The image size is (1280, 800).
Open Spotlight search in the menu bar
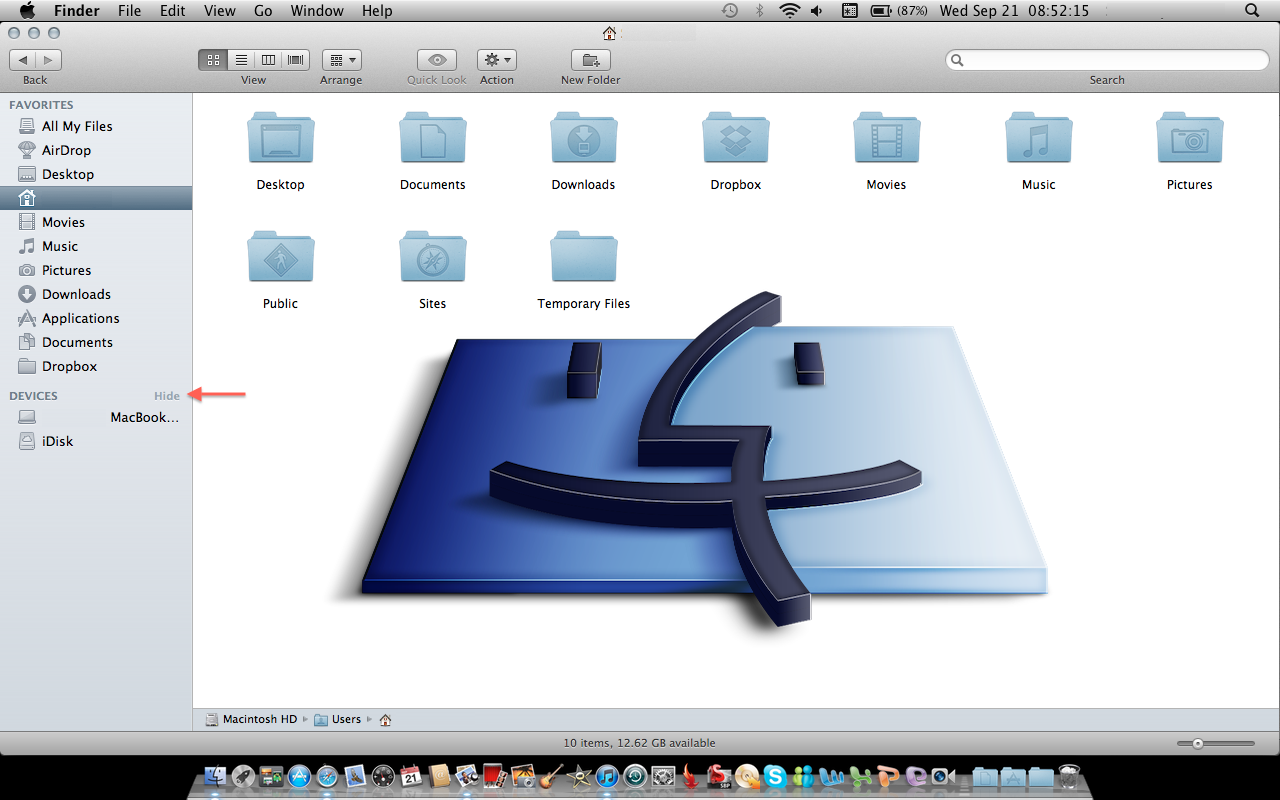pos(1252,11)
